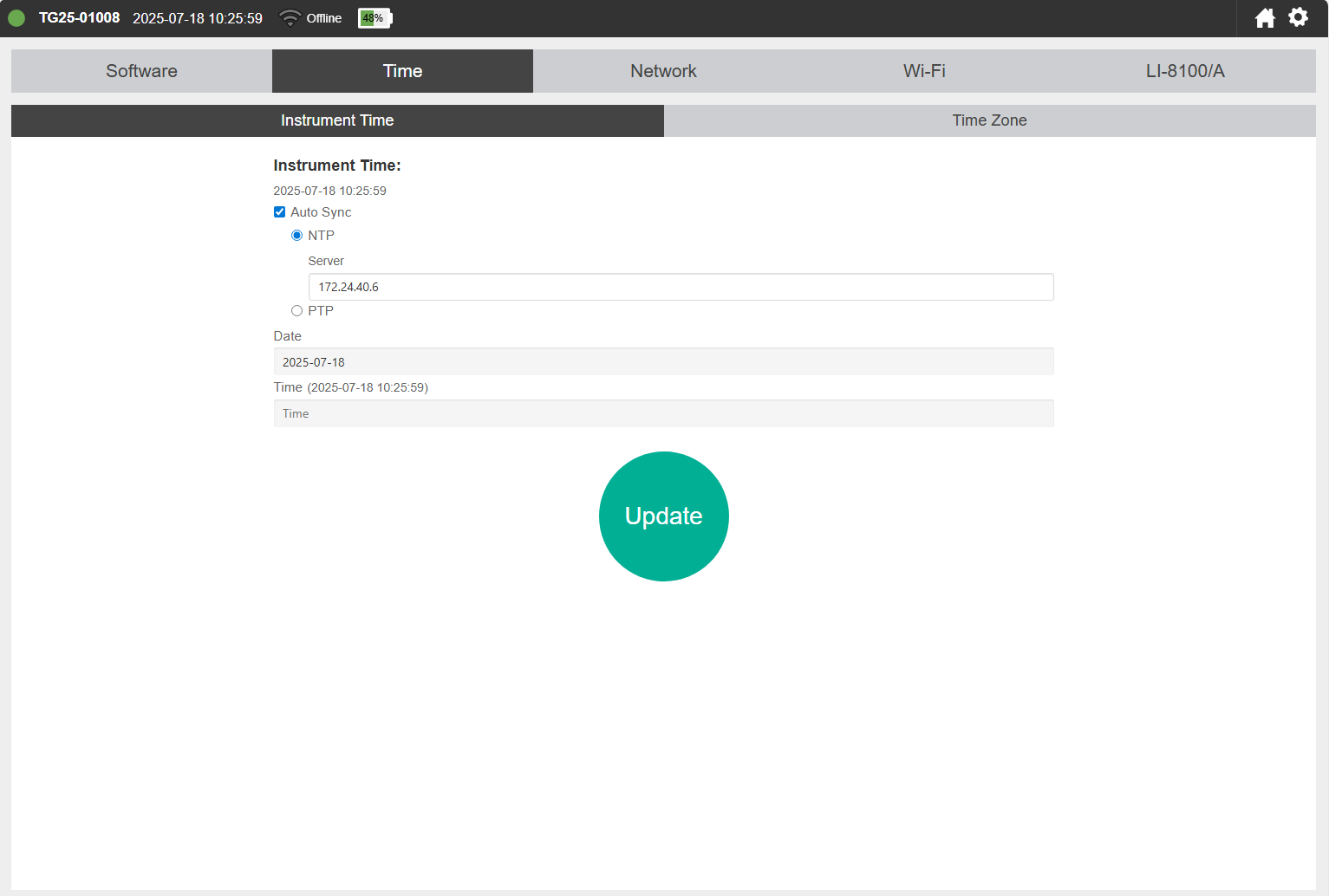Select the NTP radio button
This screenshot has height=896, width=1329.
pos(296,236)
